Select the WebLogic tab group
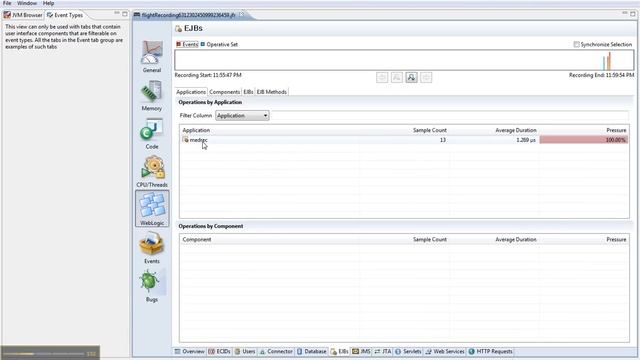This screenshot has height=360, width=640. click(x=152, y=209)
